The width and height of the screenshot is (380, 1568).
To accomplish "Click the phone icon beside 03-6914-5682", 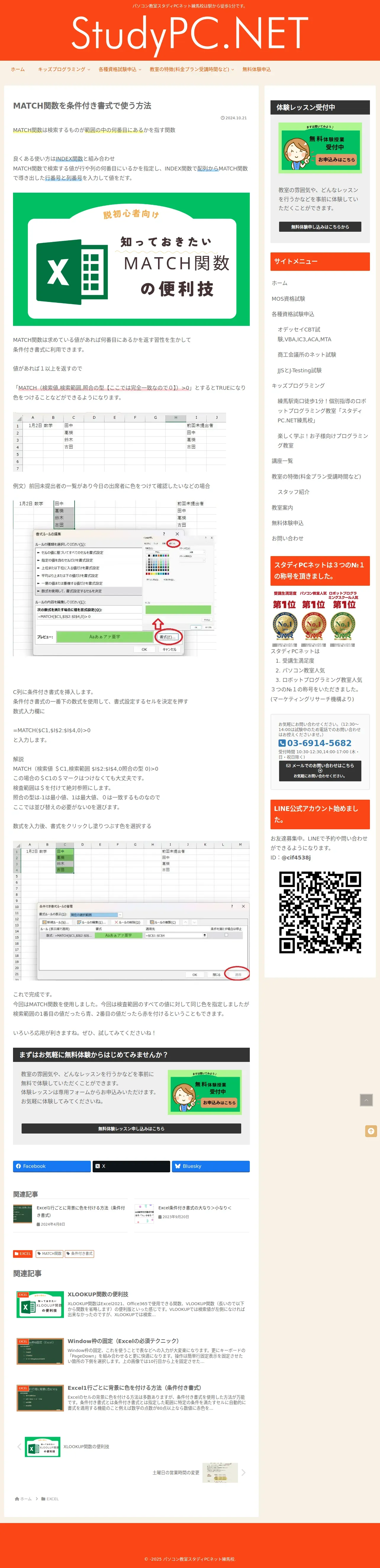I will point(282,743).
